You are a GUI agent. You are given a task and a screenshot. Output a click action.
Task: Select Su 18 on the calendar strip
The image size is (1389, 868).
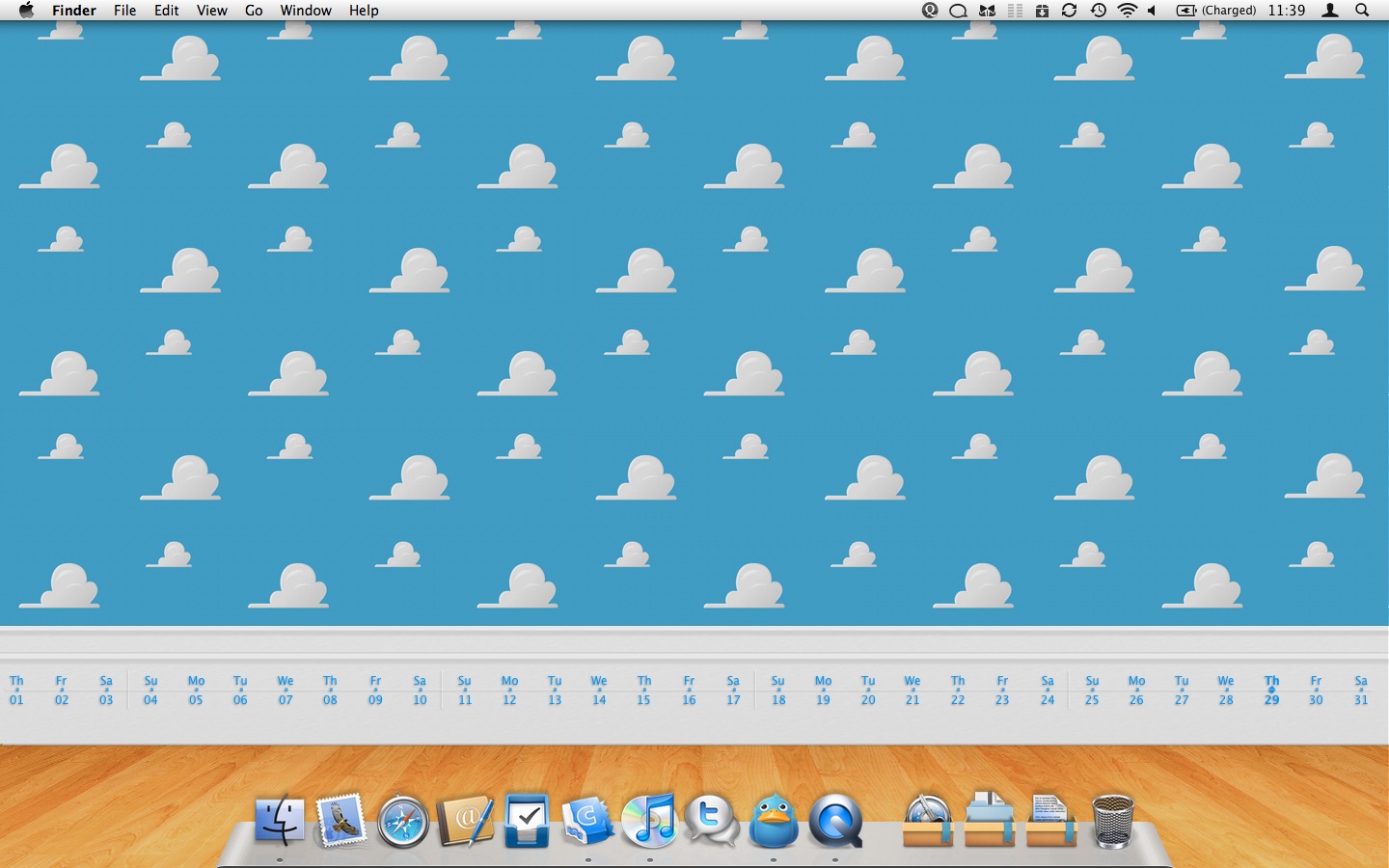click(x=778, y=691)
